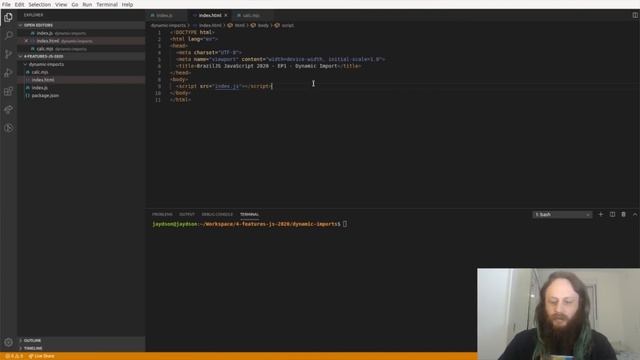Open the Live Share activity bar icon
This screenshot has width=640, height=360.
[x=8, y=109]
